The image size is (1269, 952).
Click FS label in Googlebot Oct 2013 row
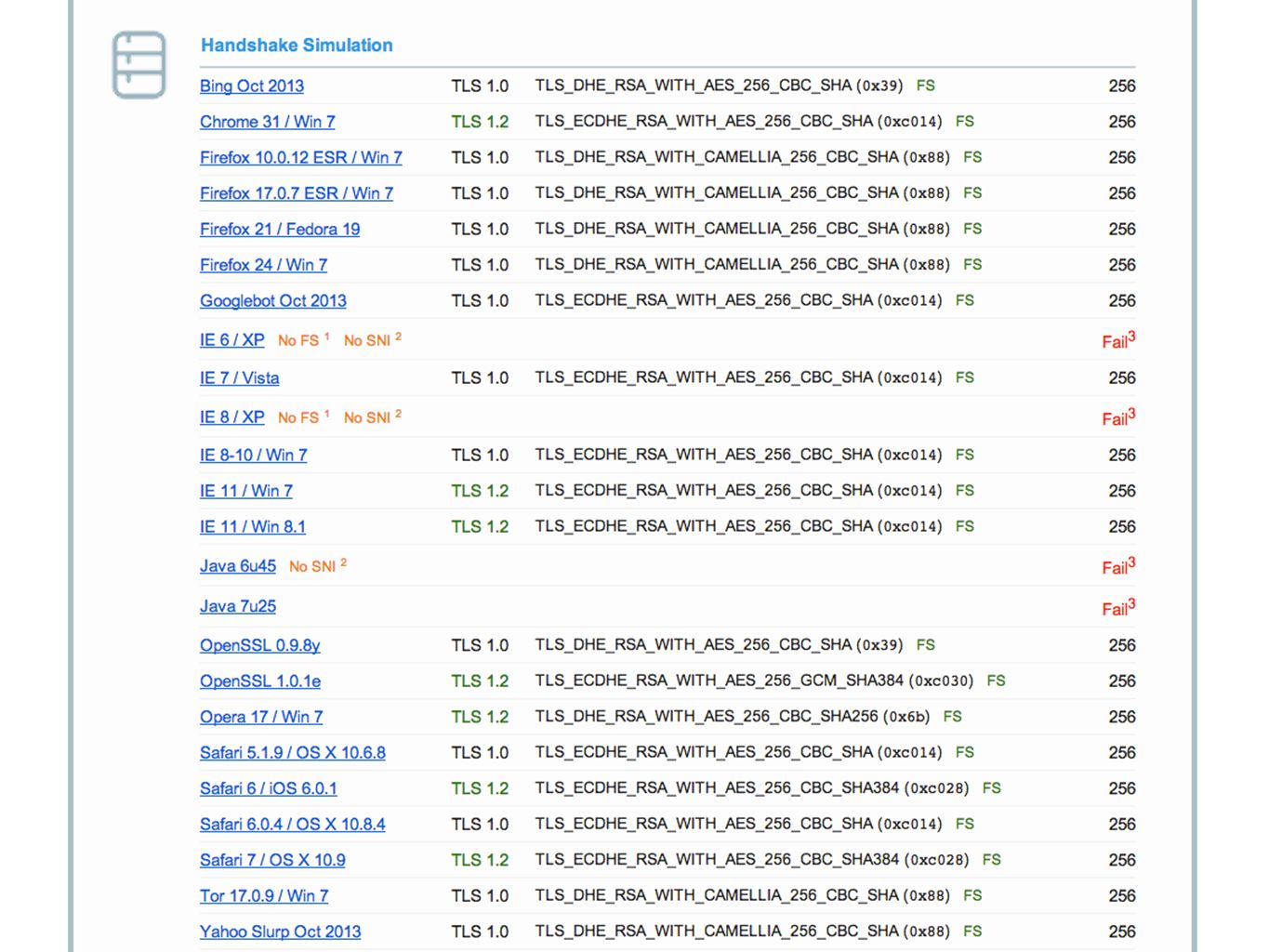(x=965, y=300)
